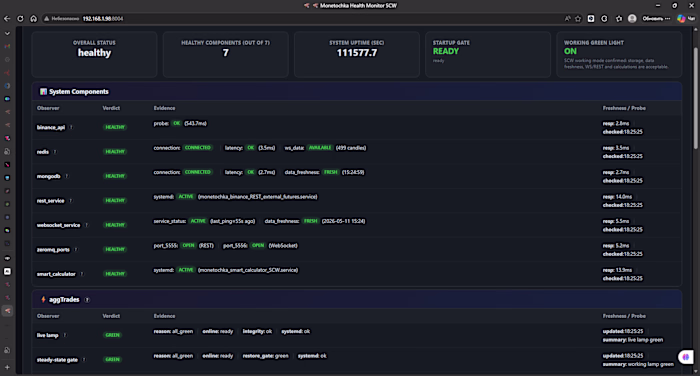The width and height of the screenshot is (700, 376).
Task: Open the favorites list icon
Action: (x=619, y=19)
